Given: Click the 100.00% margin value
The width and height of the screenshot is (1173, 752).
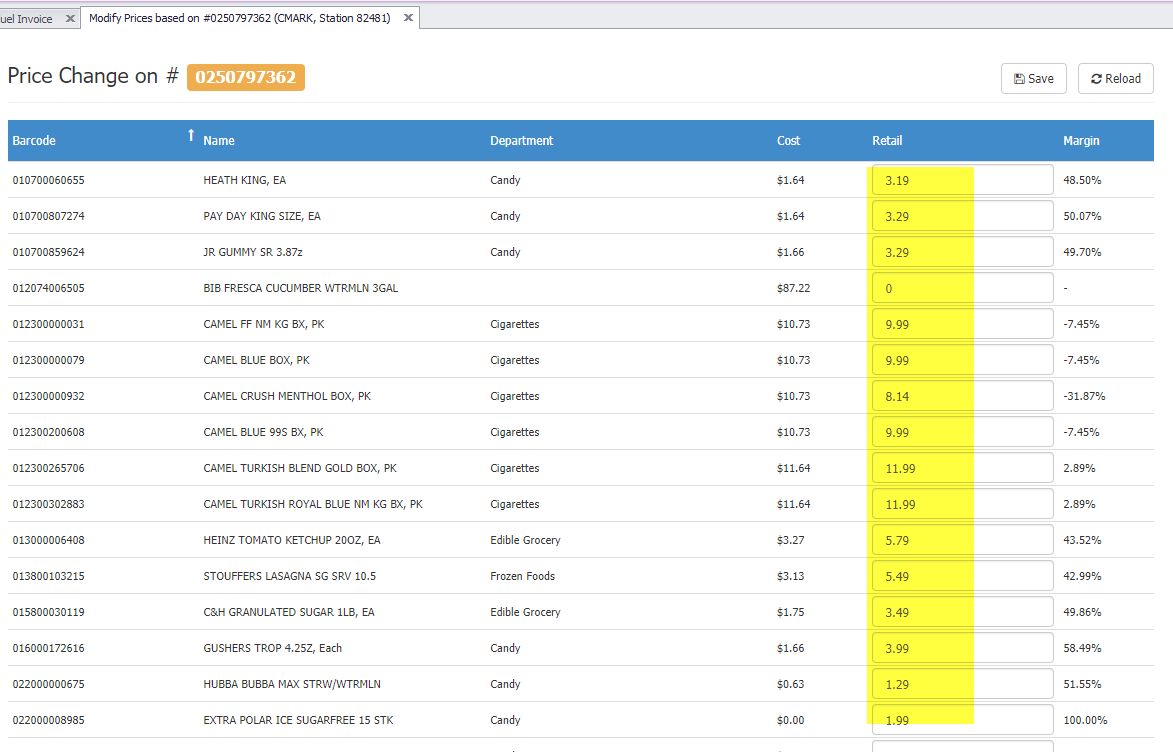Looking at the screenshot, I should pyautogui.click(x=1085, y=720).
